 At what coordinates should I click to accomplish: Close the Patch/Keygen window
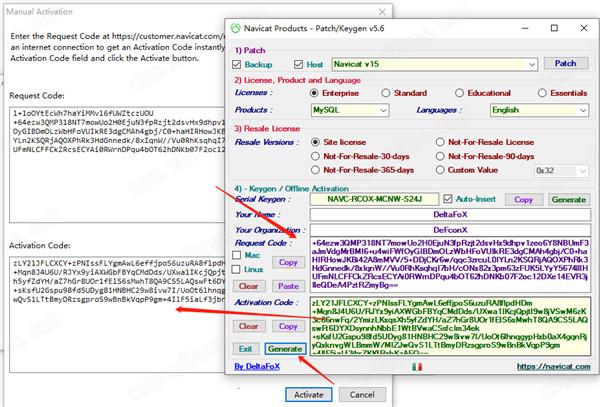584,28
